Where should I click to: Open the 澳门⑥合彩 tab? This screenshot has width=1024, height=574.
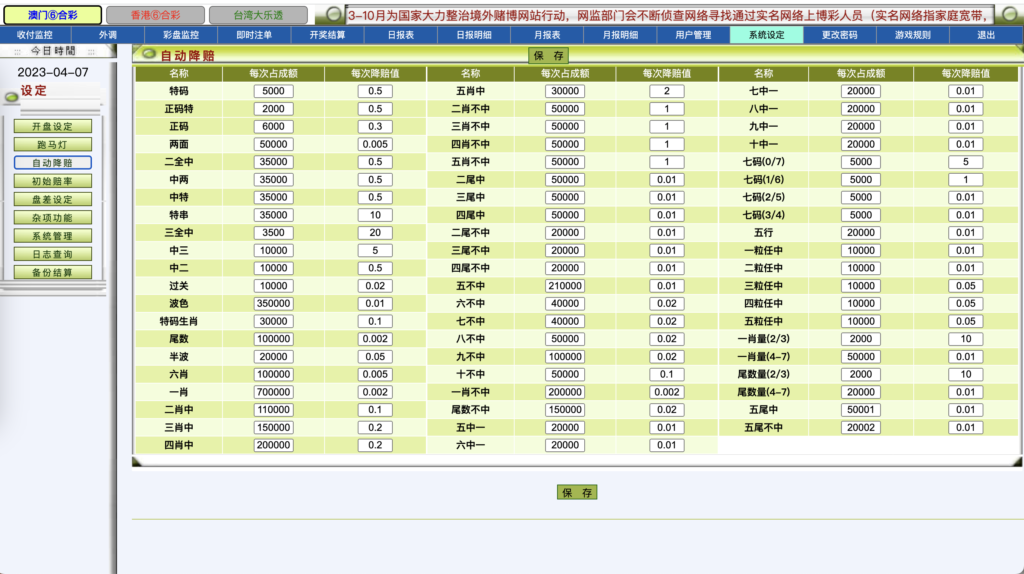52,15
